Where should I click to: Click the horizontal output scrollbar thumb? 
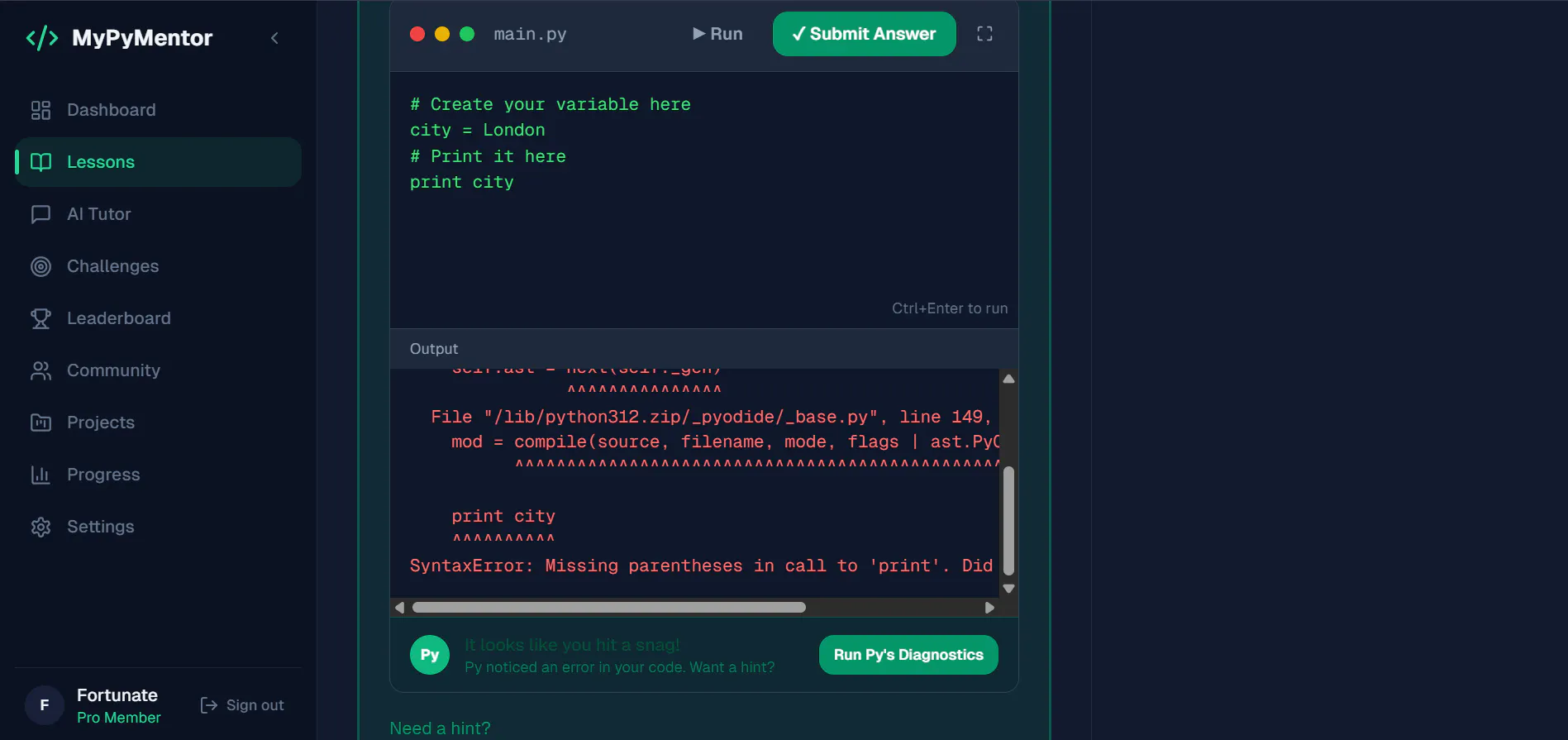point(609,608)
